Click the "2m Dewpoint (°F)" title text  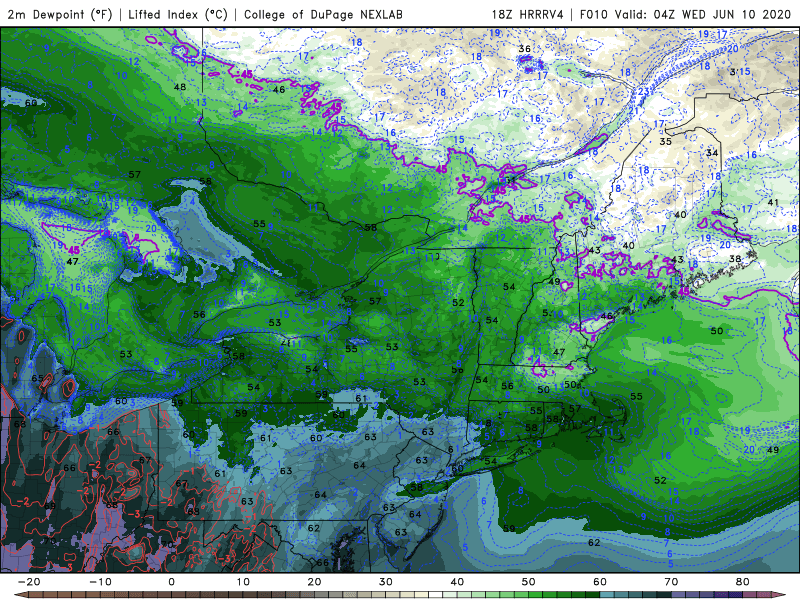[x=60, y=14]
